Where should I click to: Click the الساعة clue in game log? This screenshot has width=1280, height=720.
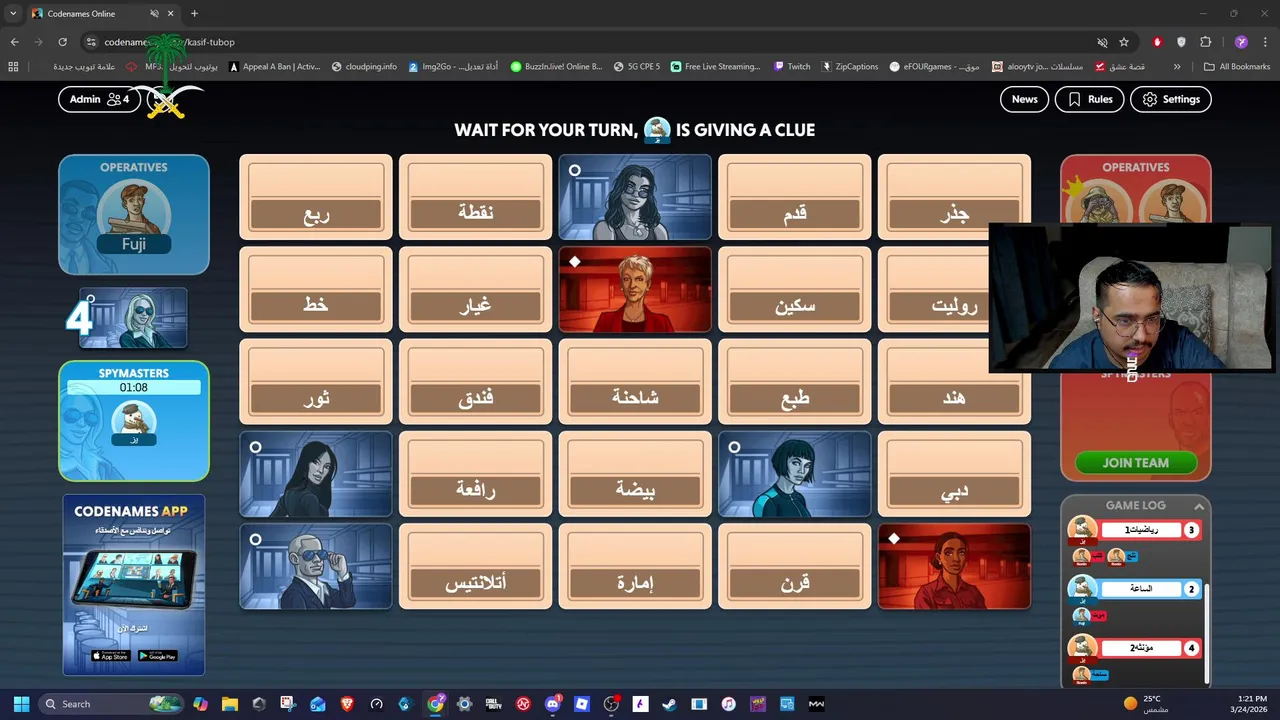(x=1141, y=589)
